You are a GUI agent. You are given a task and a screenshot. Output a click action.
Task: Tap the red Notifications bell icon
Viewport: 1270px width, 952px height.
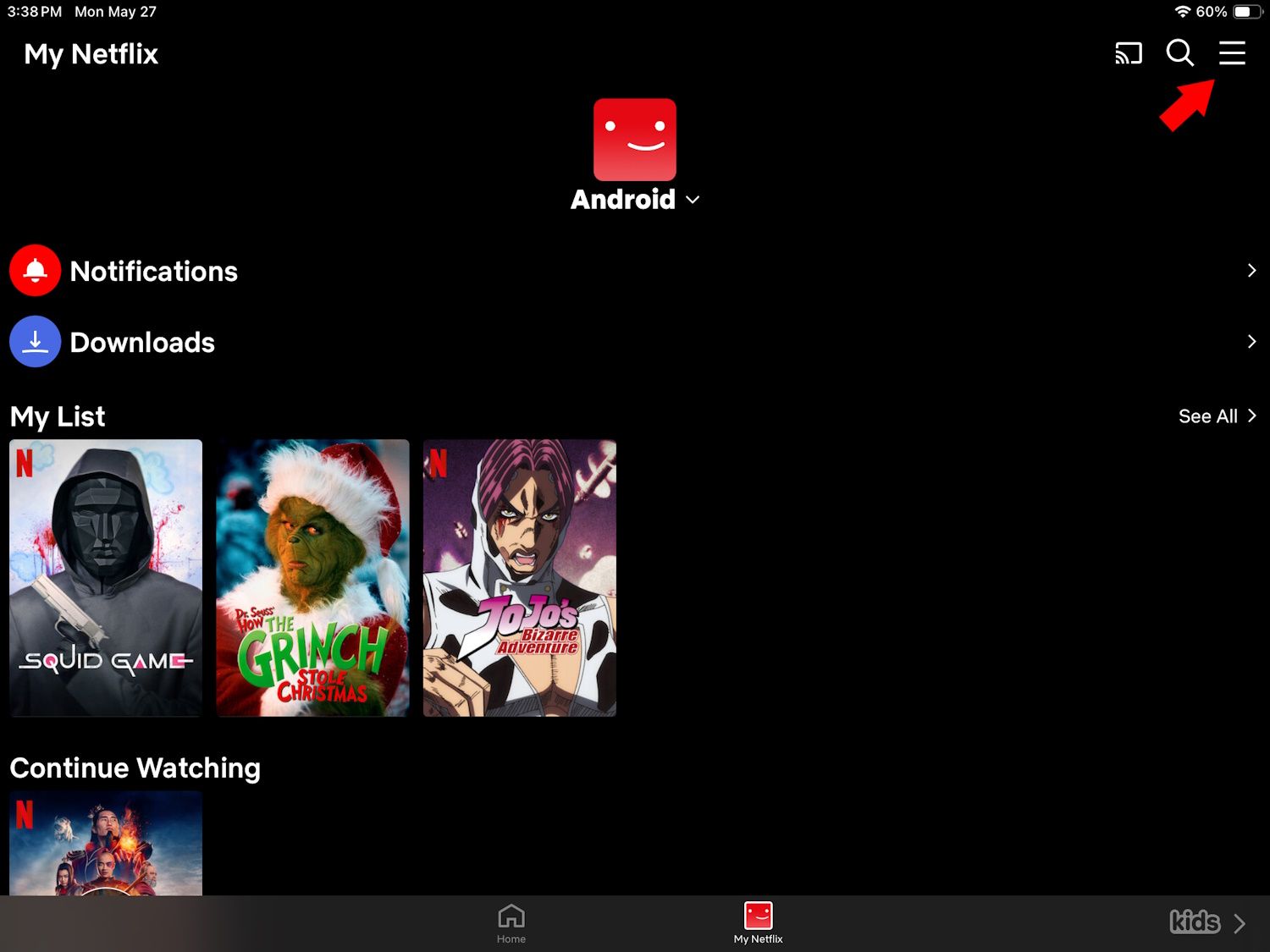click(35, 271)
